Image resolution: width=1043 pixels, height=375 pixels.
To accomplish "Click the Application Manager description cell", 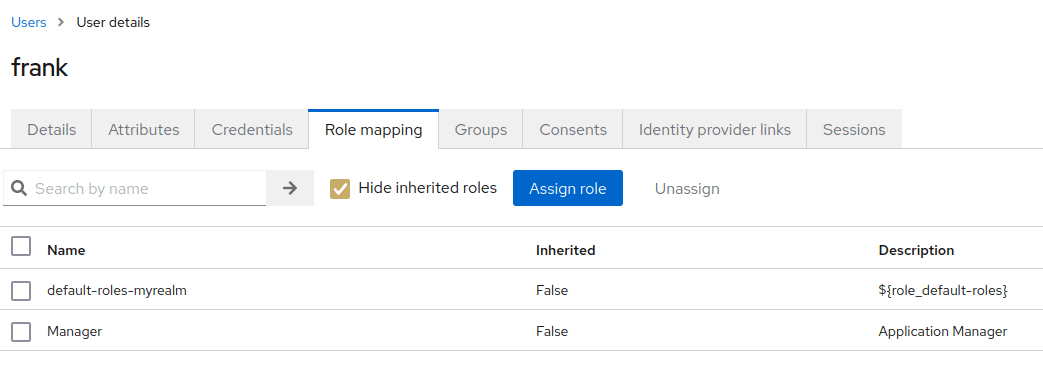I will click(943, 331).
